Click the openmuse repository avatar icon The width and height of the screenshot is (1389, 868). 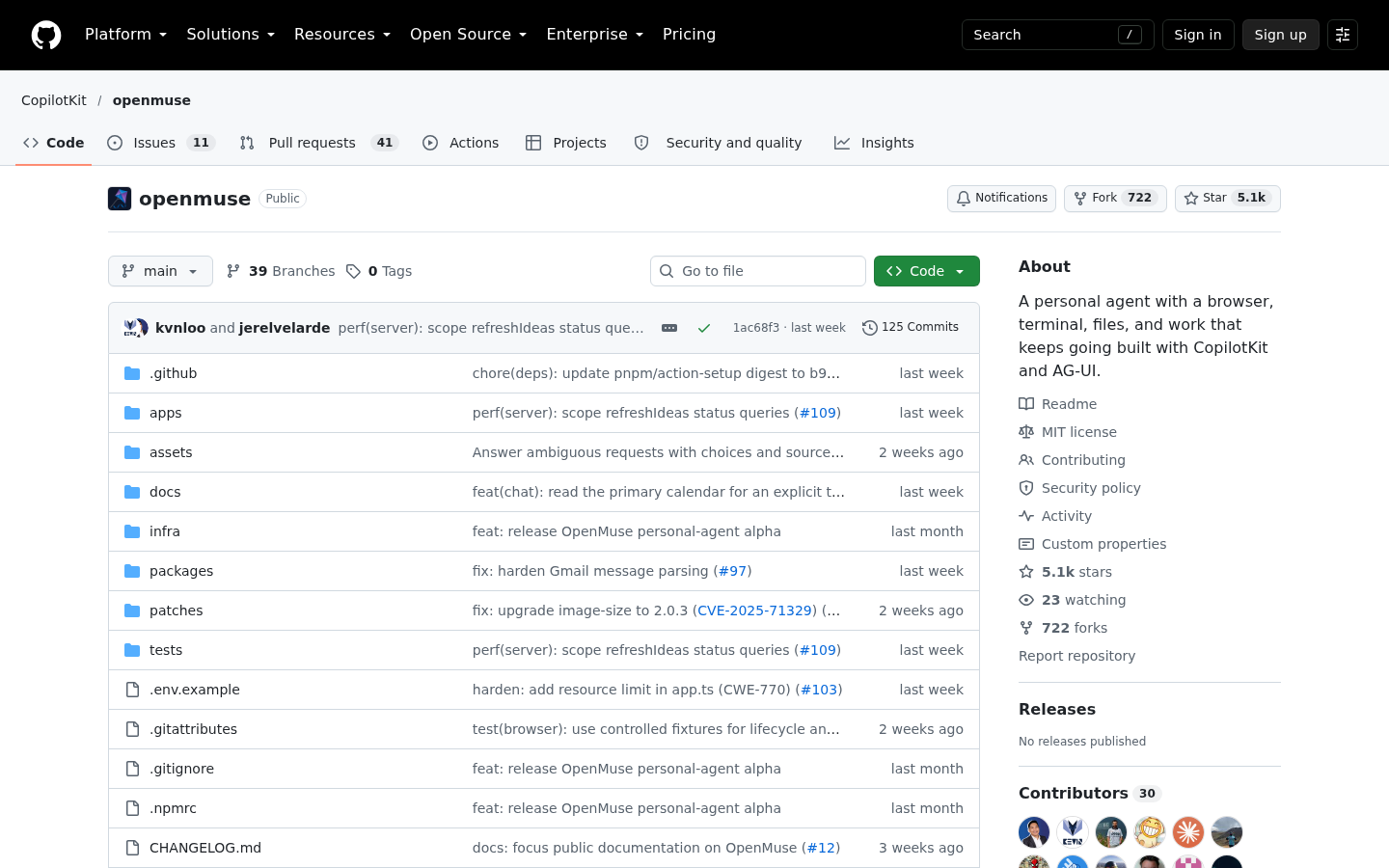click(x=120, y=199)
